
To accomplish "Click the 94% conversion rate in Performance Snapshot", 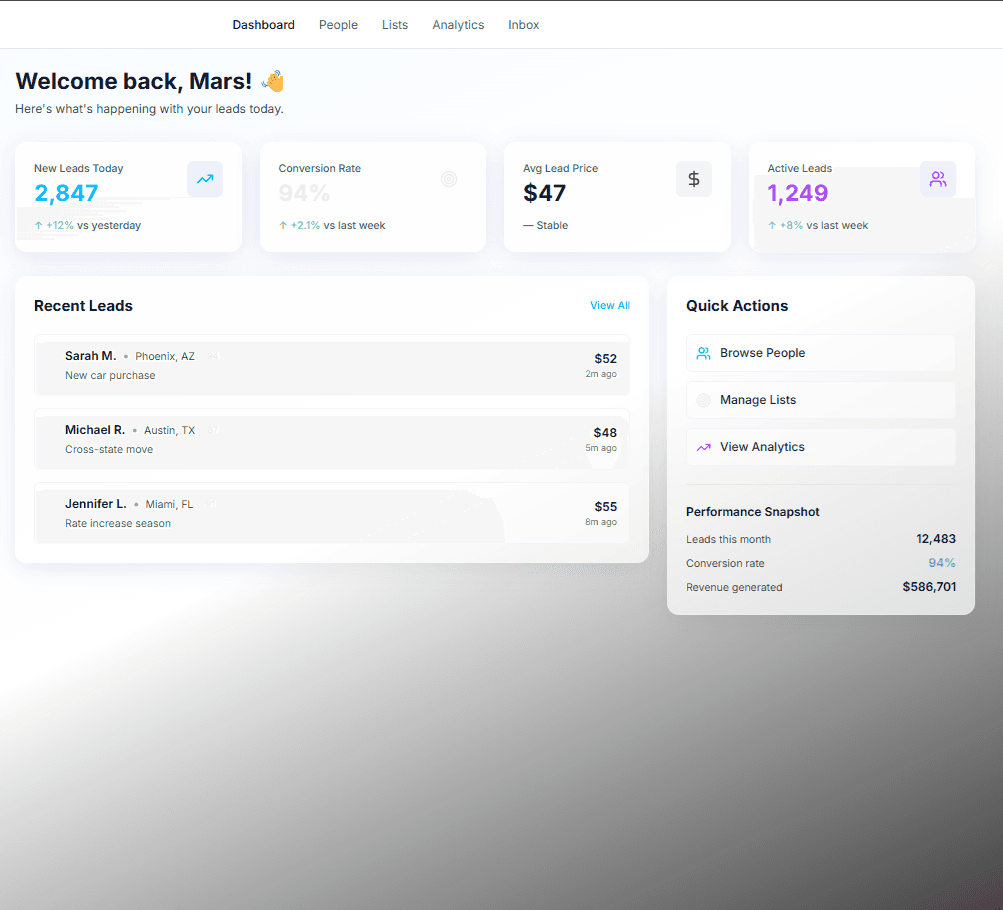I will point(941,563).
